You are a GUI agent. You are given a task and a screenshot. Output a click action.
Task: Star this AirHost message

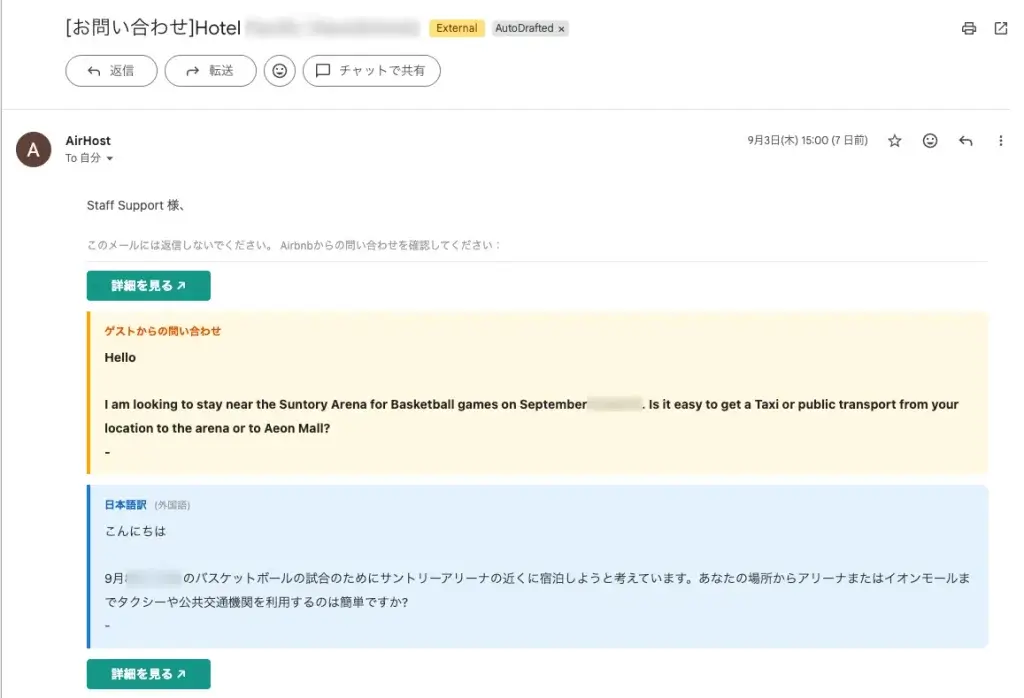coord(895,140)
